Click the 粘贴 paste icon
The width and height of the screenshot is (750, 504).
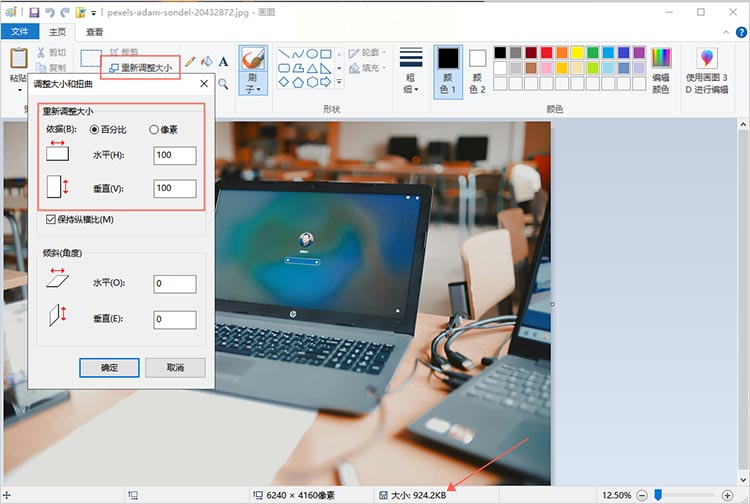[19, 58]
